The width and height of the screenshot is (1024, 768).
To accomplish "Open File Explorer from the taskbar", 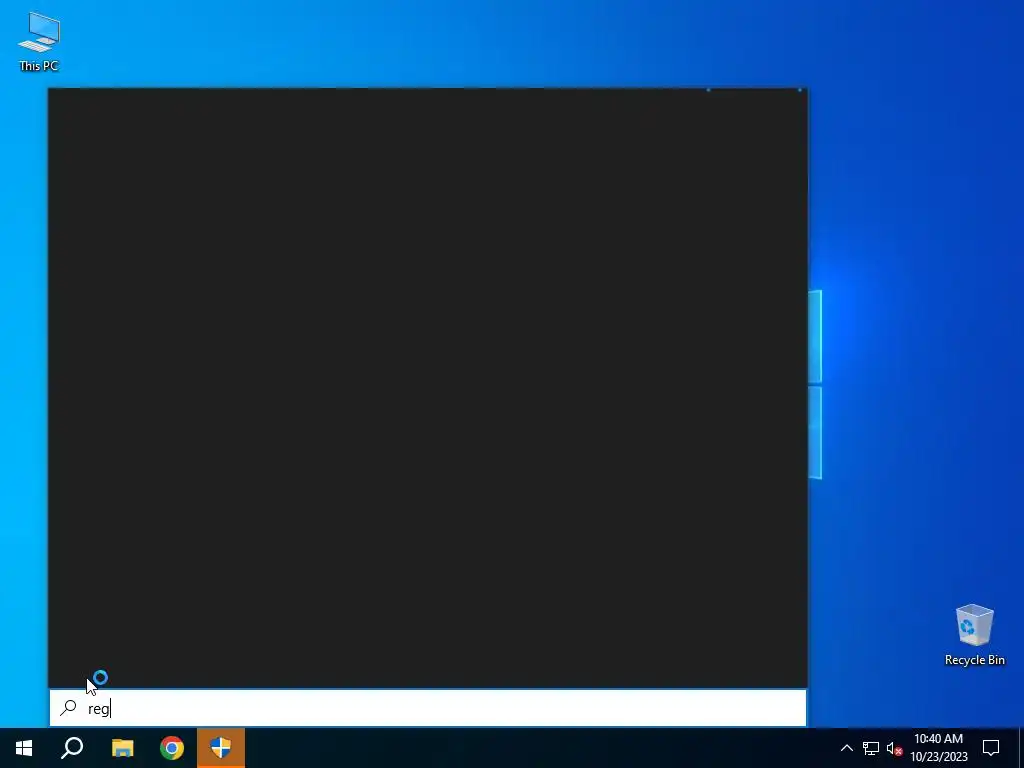I will pos(122,748).
